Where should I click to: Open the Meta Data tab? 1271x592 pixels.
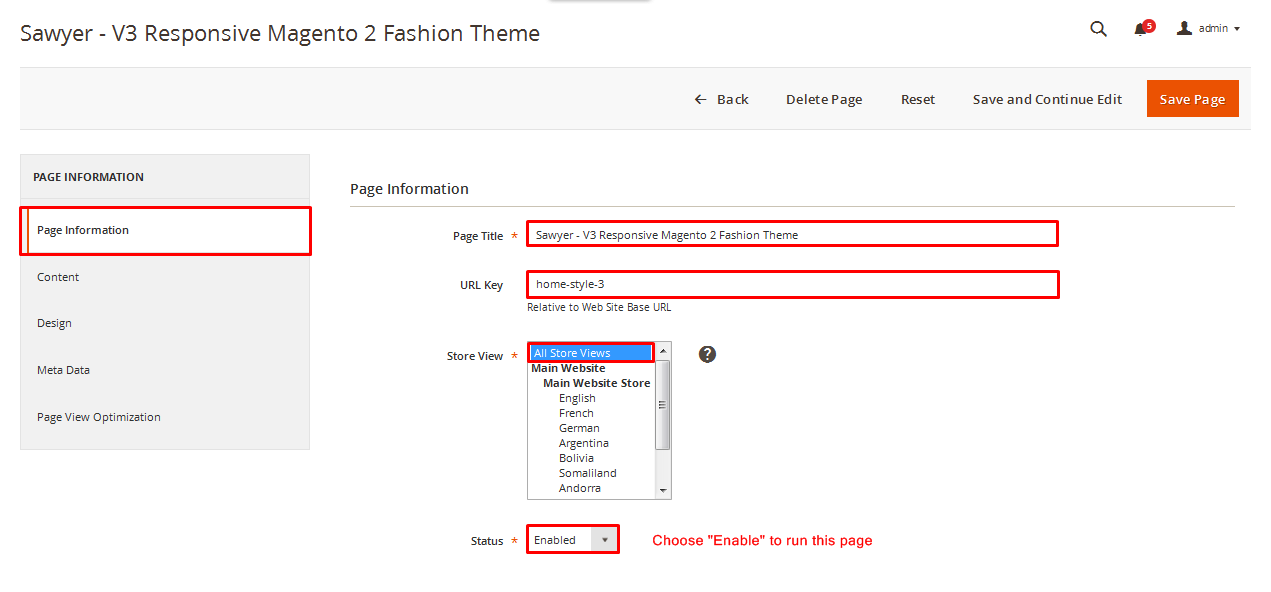63,370
